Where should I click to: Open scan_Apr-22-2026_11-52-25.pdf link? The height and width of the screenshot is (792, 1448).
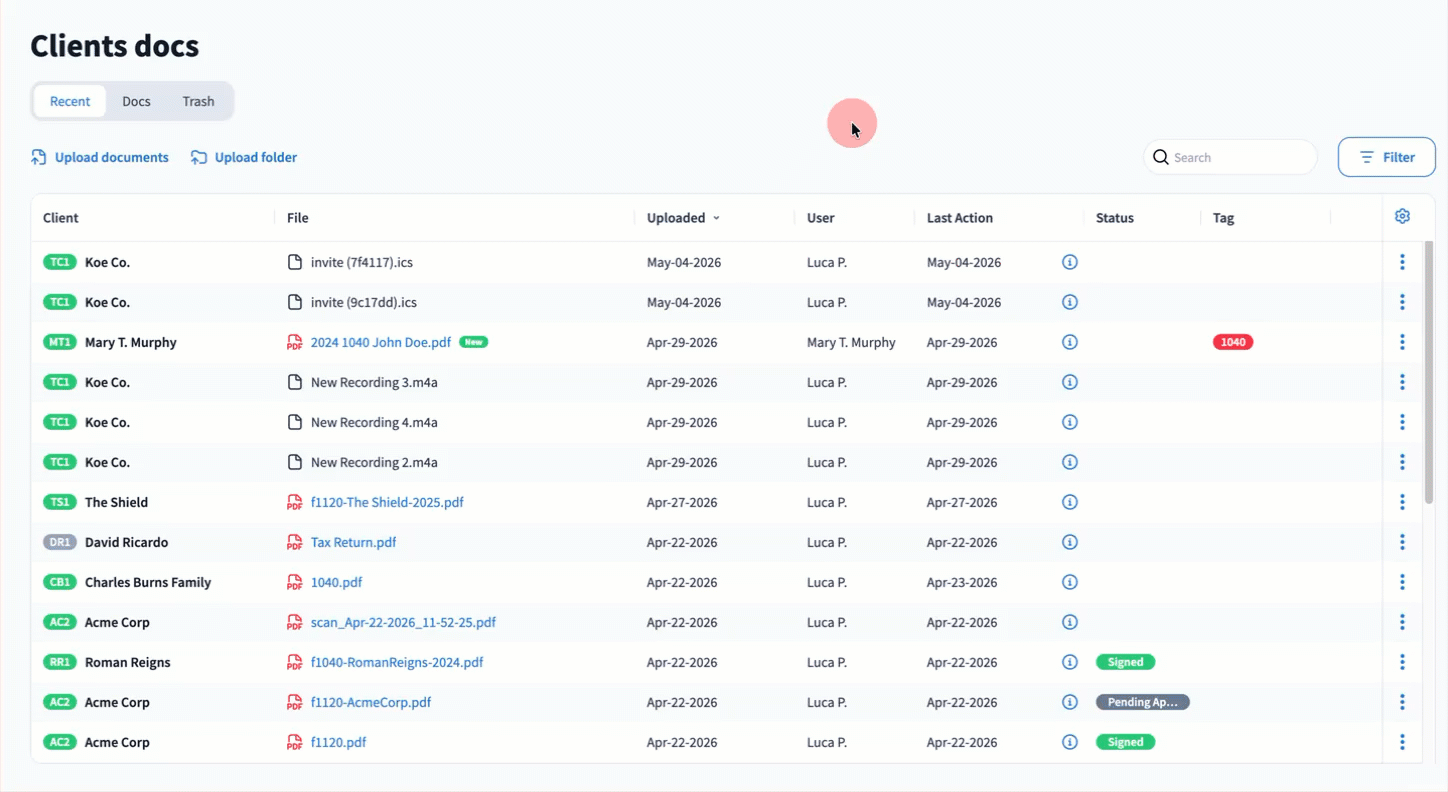click(403, 622)
